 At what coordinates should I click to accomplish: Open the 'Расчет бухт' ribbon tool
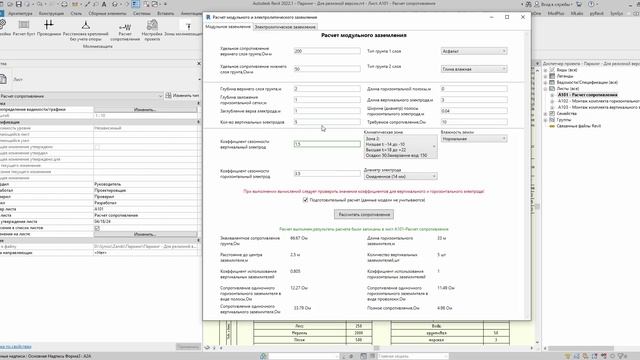pyautogui.click(x=24, y=28)
